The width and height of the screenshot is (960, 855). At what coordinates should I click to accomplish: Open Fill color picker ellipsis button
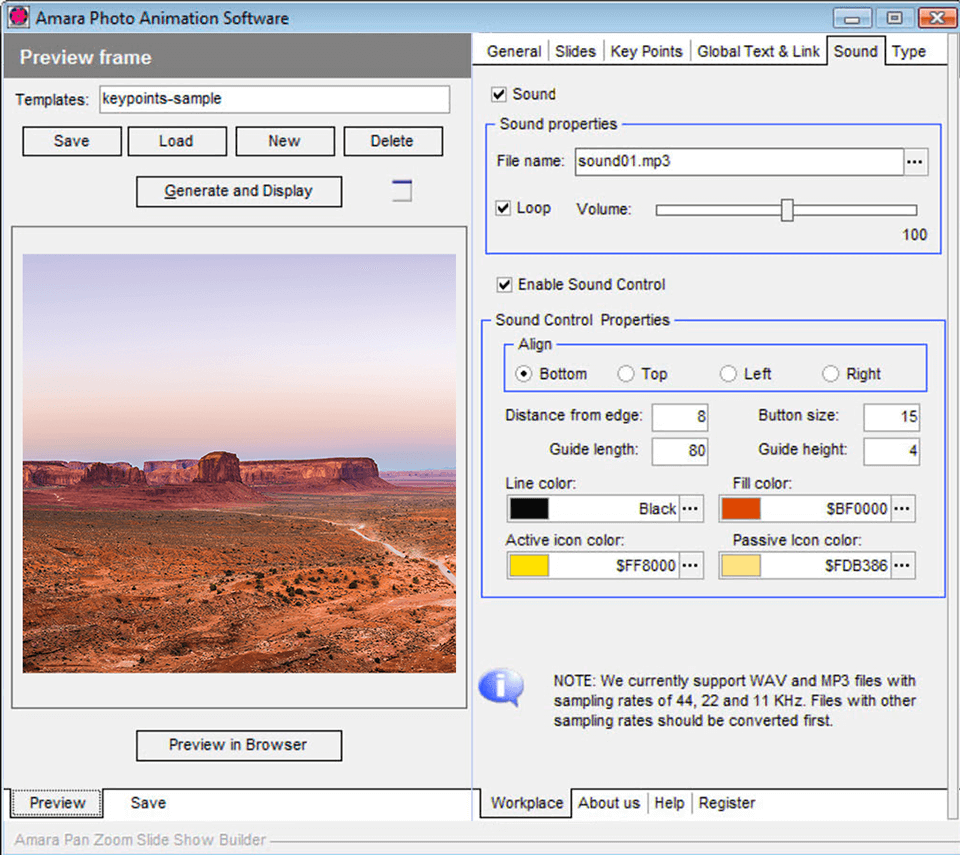pos(903,509)
